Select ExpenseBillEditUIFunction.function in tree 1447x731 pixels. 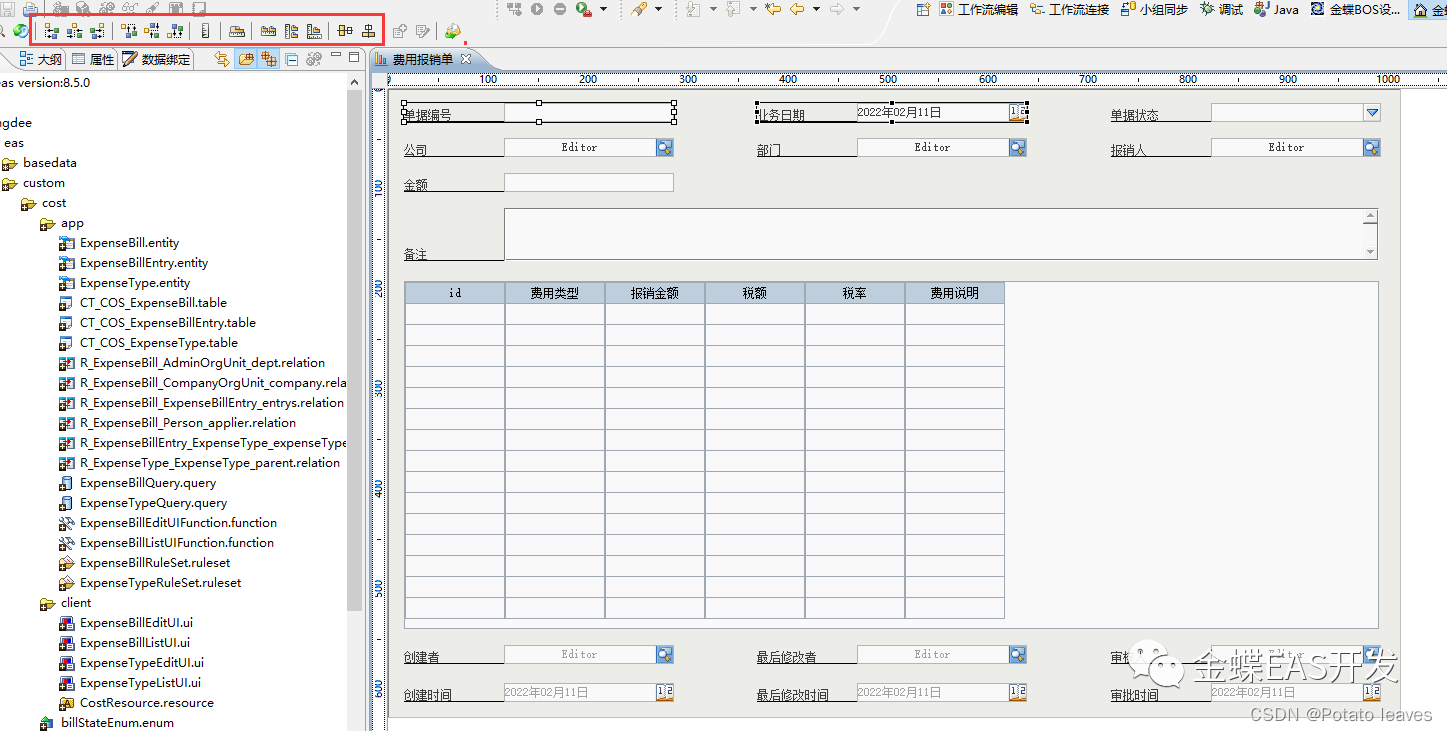click(178, 523)
